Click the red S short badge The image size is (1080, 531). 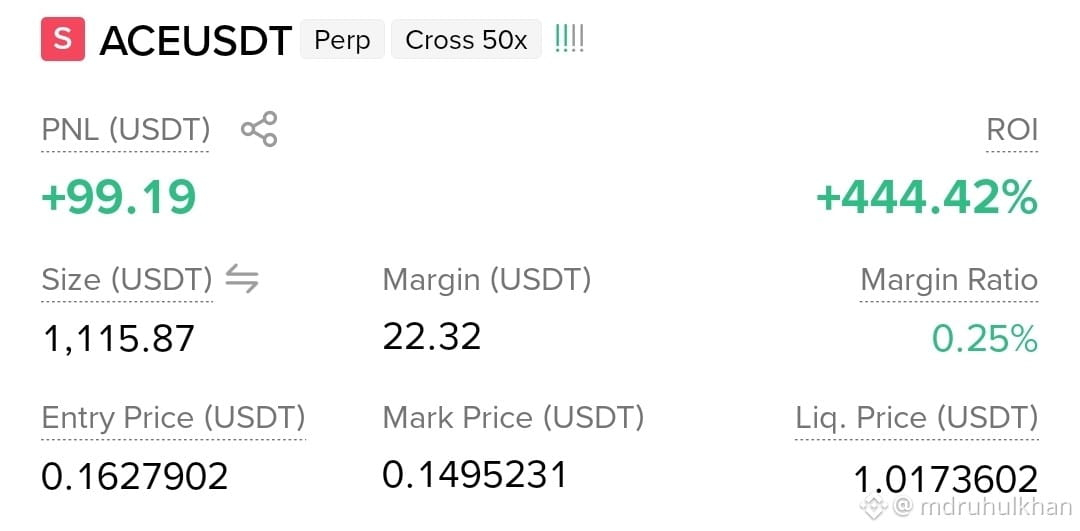click(x=63, y=39)
